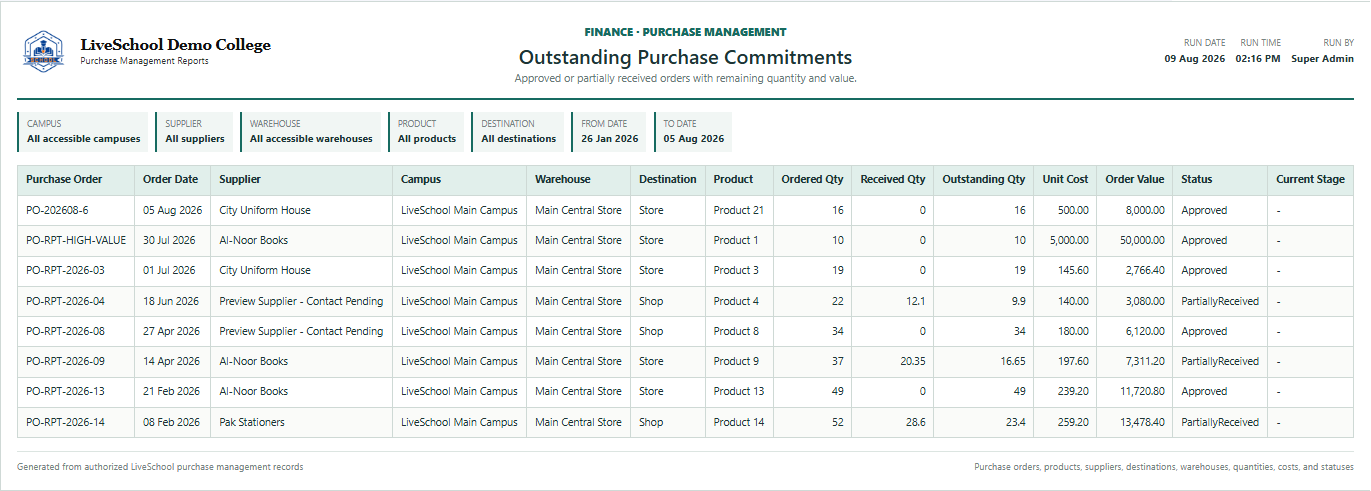Click Approved status in PO-RPT-HIGH-VALUE row
This screenshot has width=1371, height=491.
tap(1204, 241)
